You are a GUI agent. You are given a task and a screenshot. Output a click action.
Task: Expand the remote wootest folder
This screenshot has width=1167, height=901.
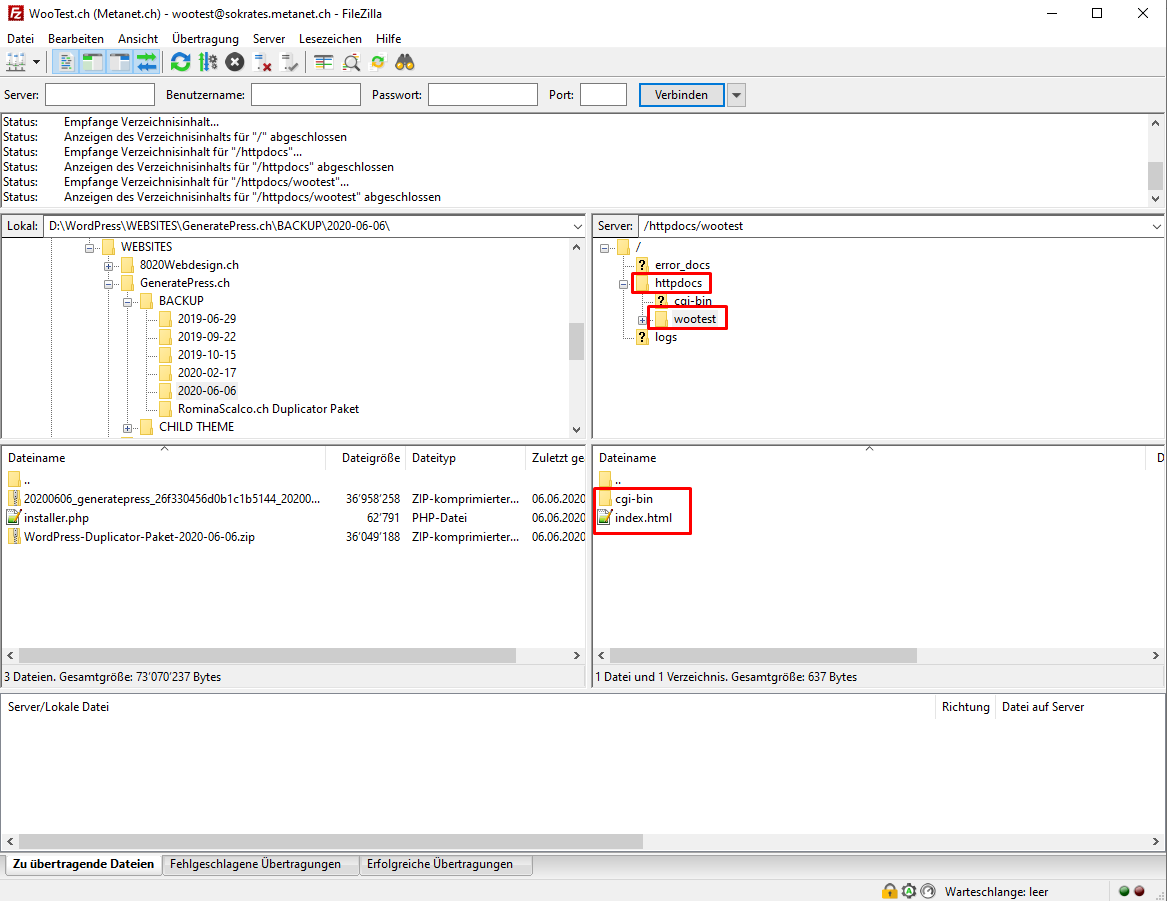click(x=642, y=320)
